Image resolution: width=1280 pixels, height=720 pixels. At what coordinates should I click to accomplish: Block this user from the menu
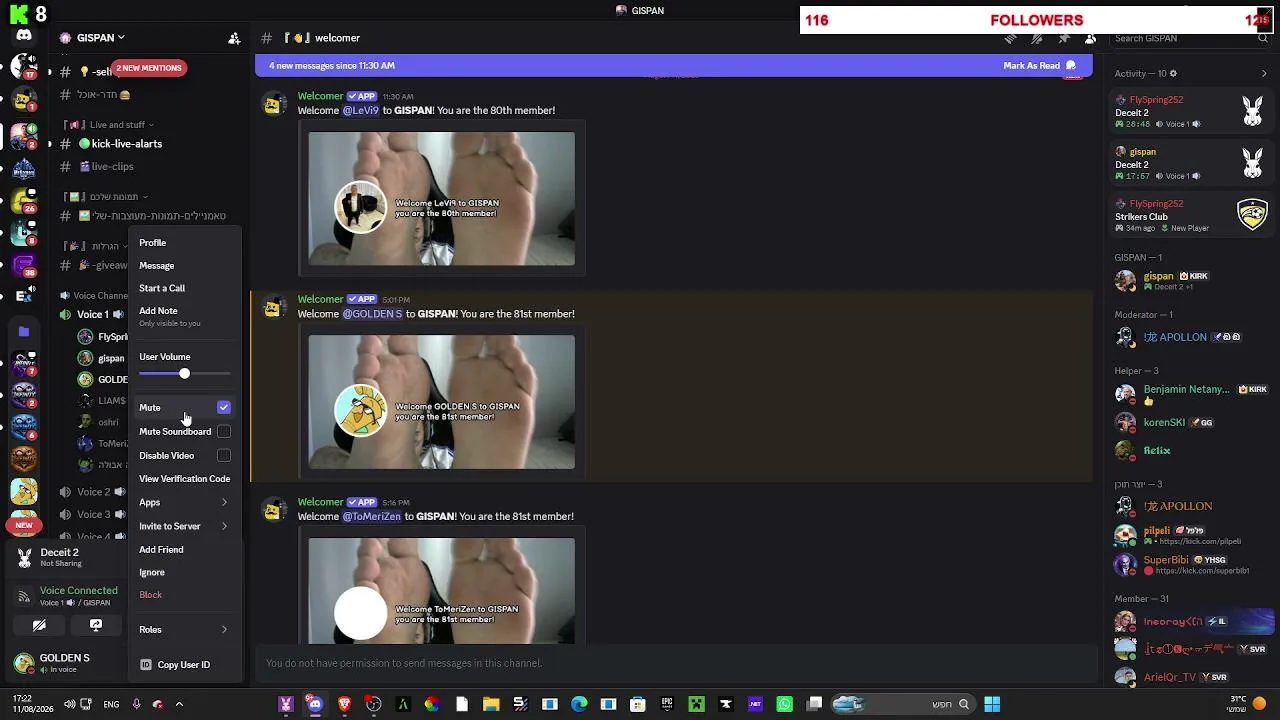(185, 595)
